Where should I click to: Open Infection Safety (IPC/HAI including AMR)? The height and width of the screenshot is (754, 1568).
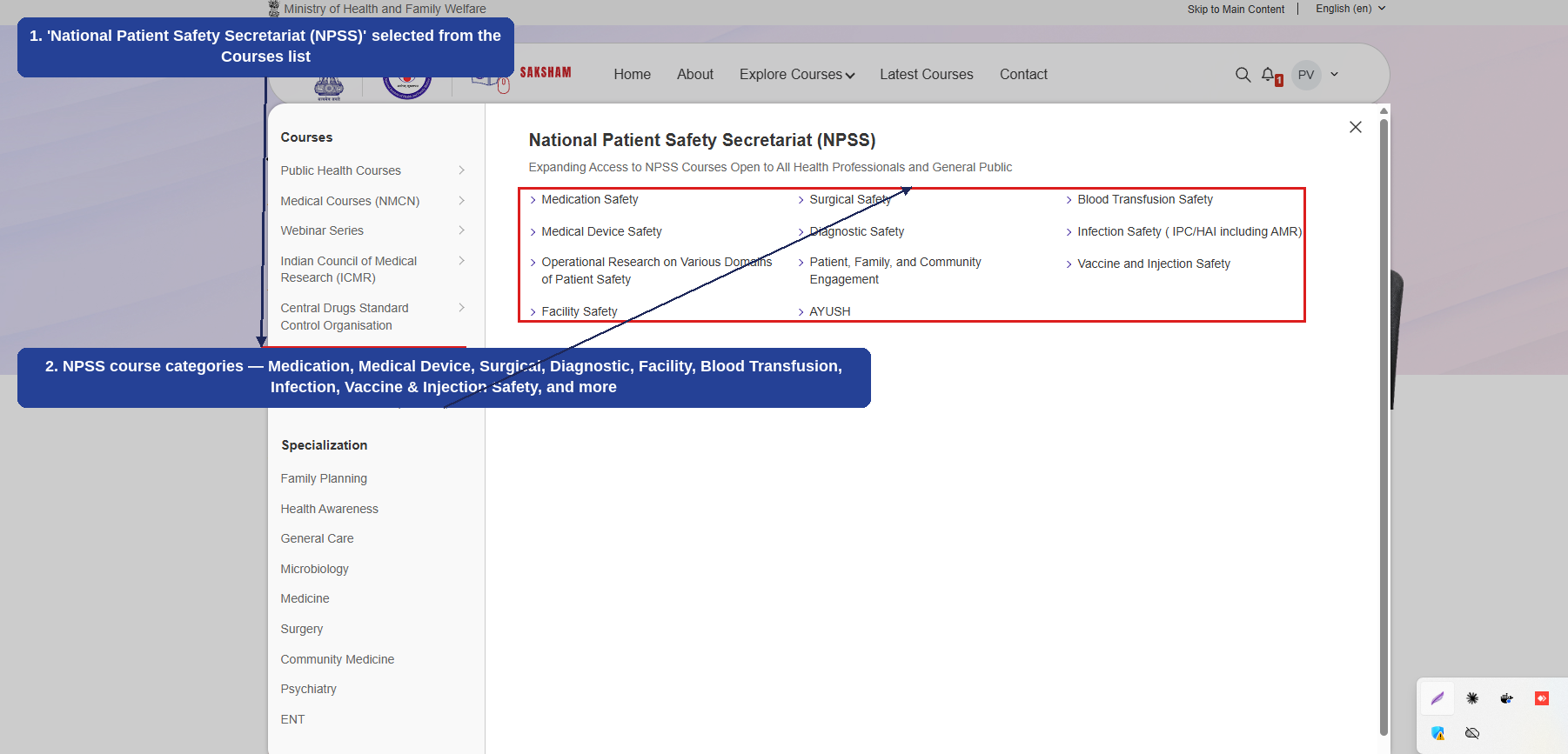1189,231
